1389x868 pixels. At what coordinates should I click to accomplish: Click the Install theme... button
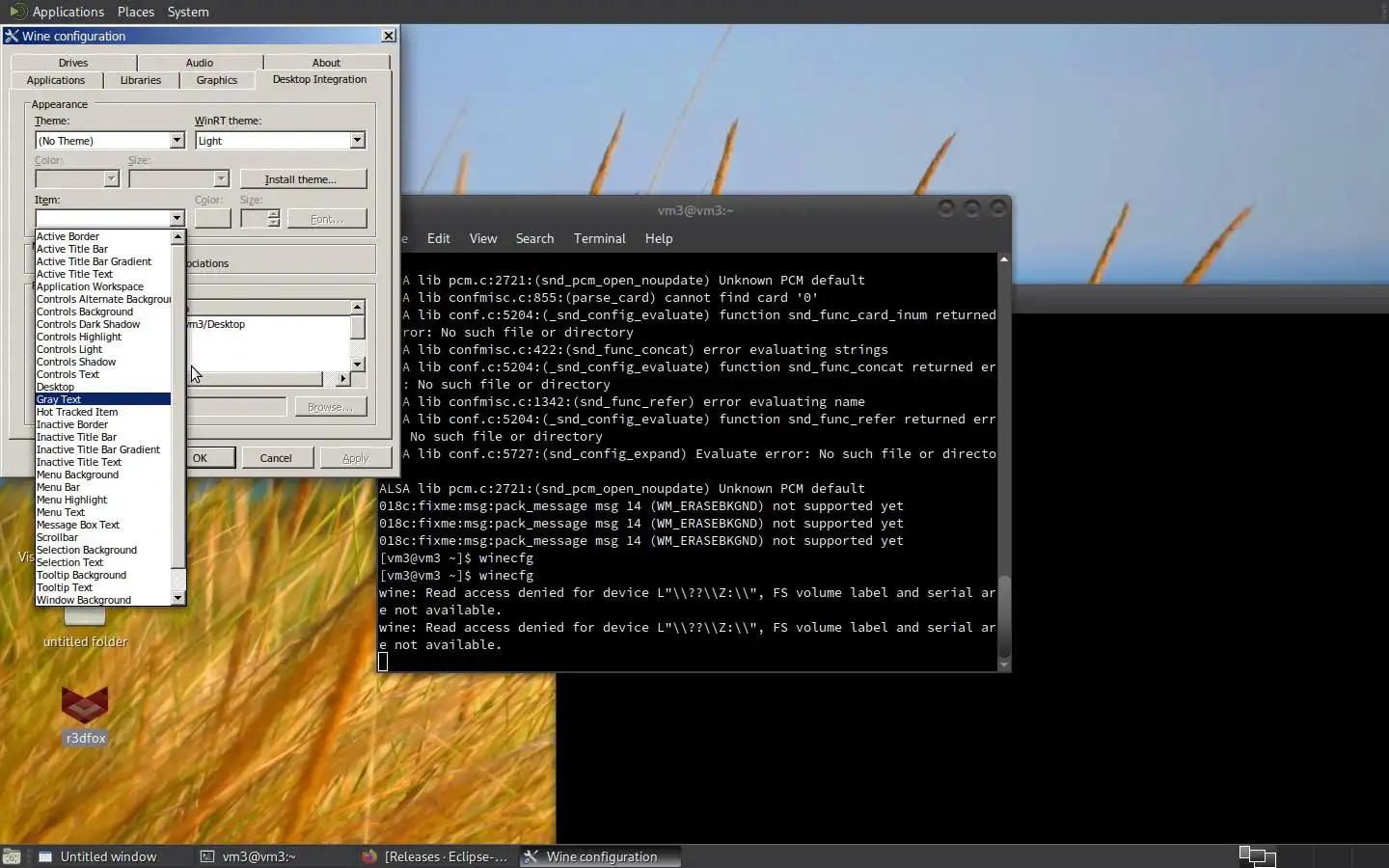tap(303, 179)
